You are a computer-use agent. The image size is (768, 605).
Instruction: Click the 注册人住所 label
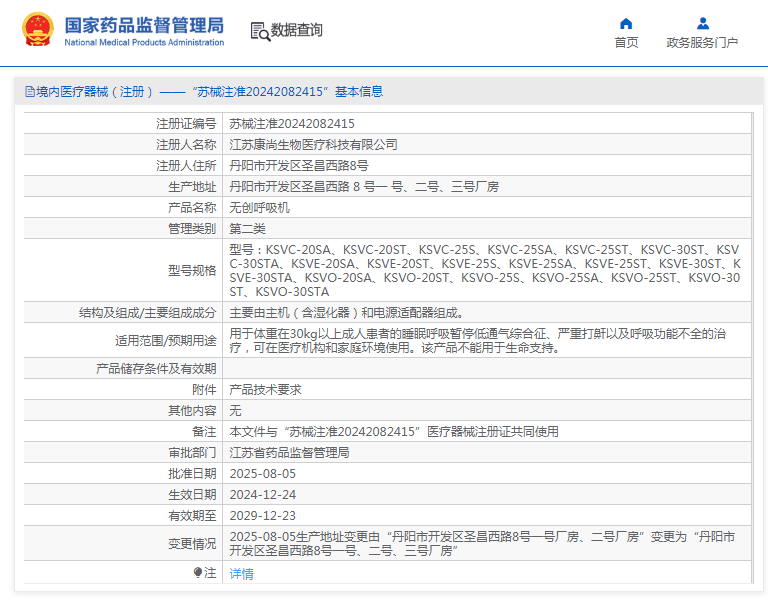186,166
